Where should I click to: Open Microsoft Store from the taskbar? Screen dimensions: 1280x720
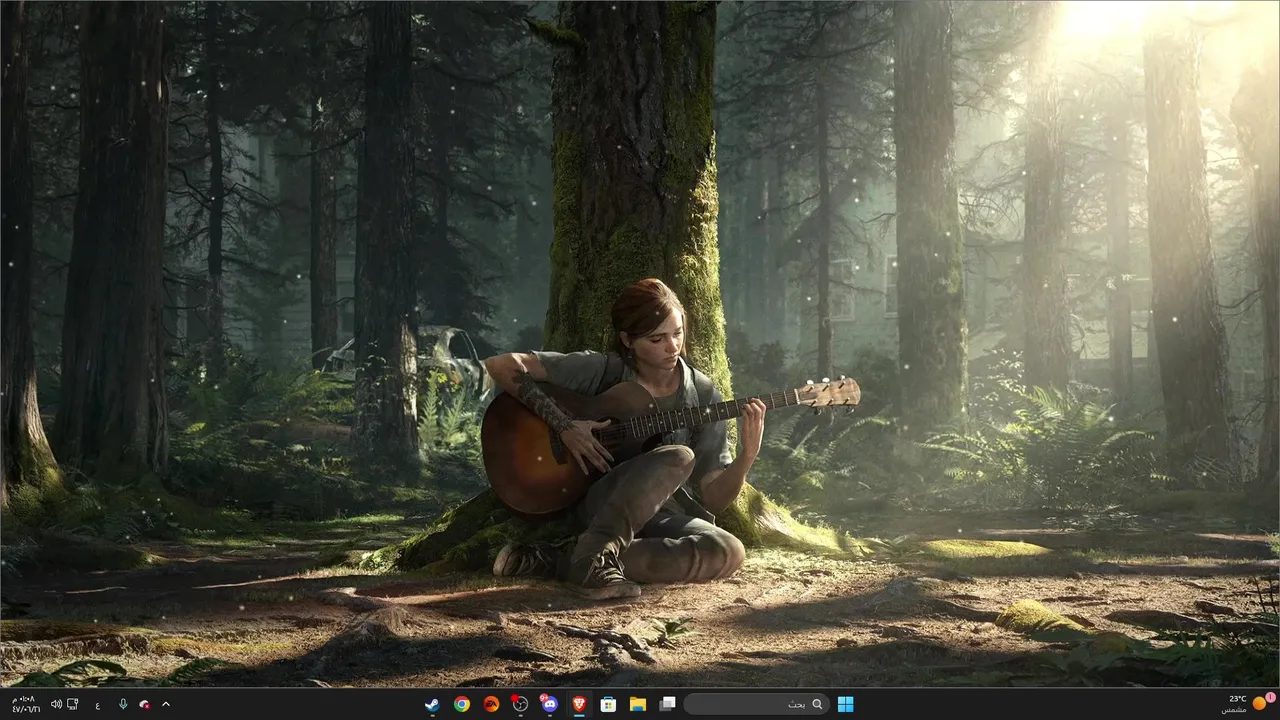608,704
